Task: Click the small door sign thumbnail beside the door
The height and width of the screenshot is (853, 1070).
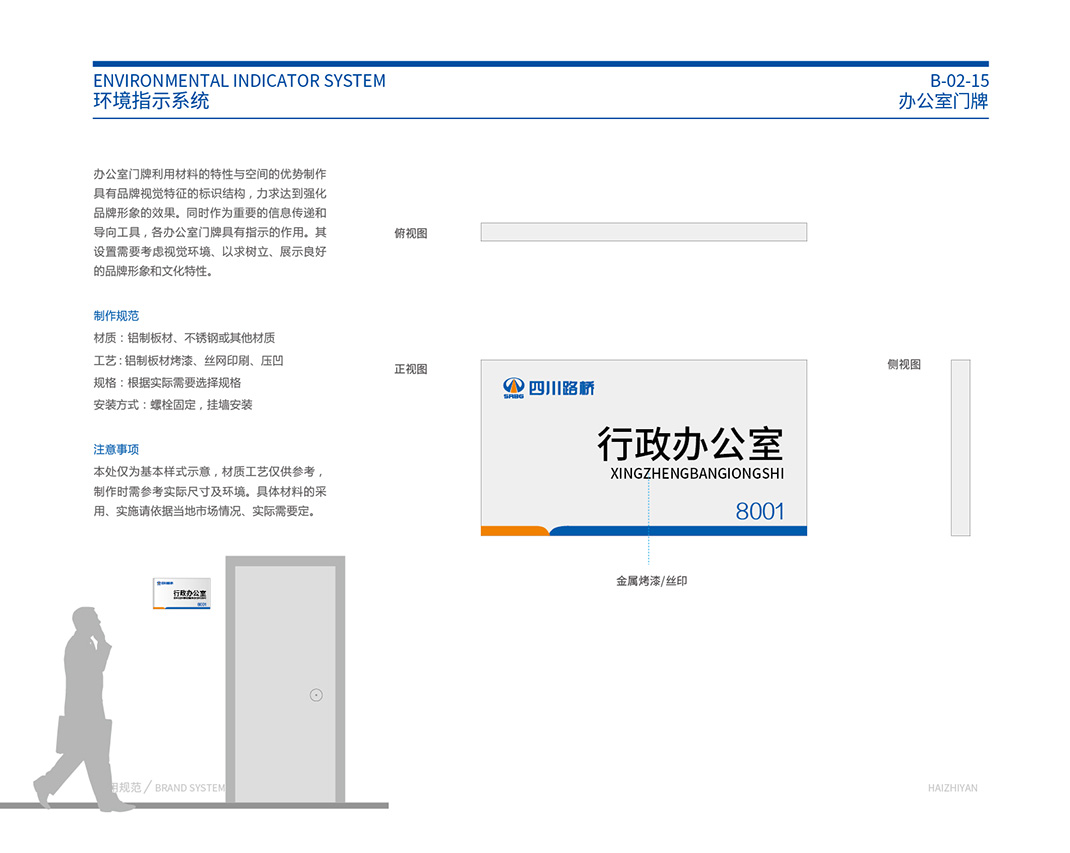Action: tap(182, 593)
